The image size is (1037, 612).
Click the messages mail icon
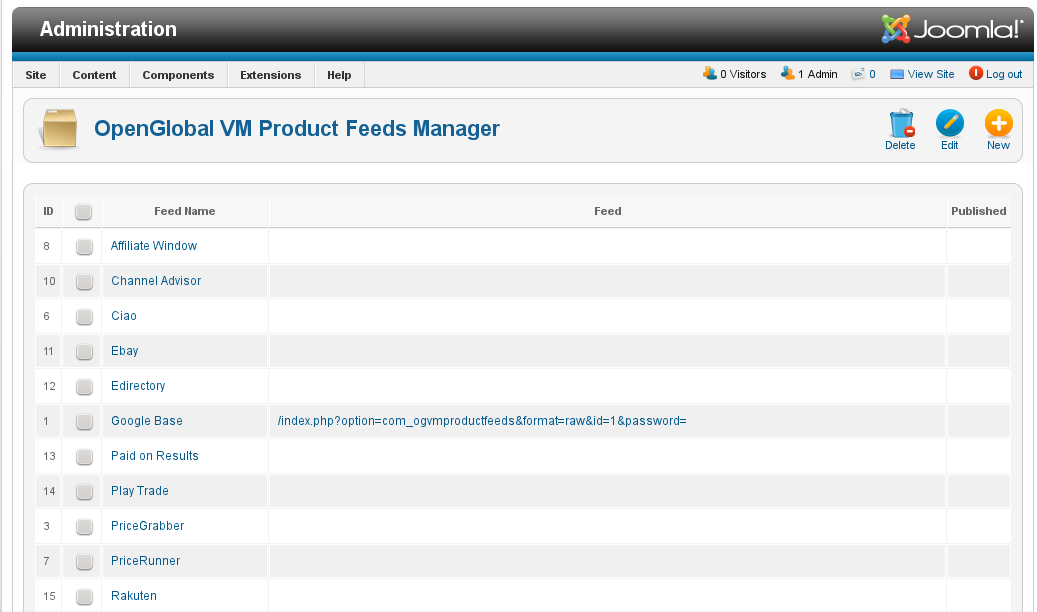point(858,74)
